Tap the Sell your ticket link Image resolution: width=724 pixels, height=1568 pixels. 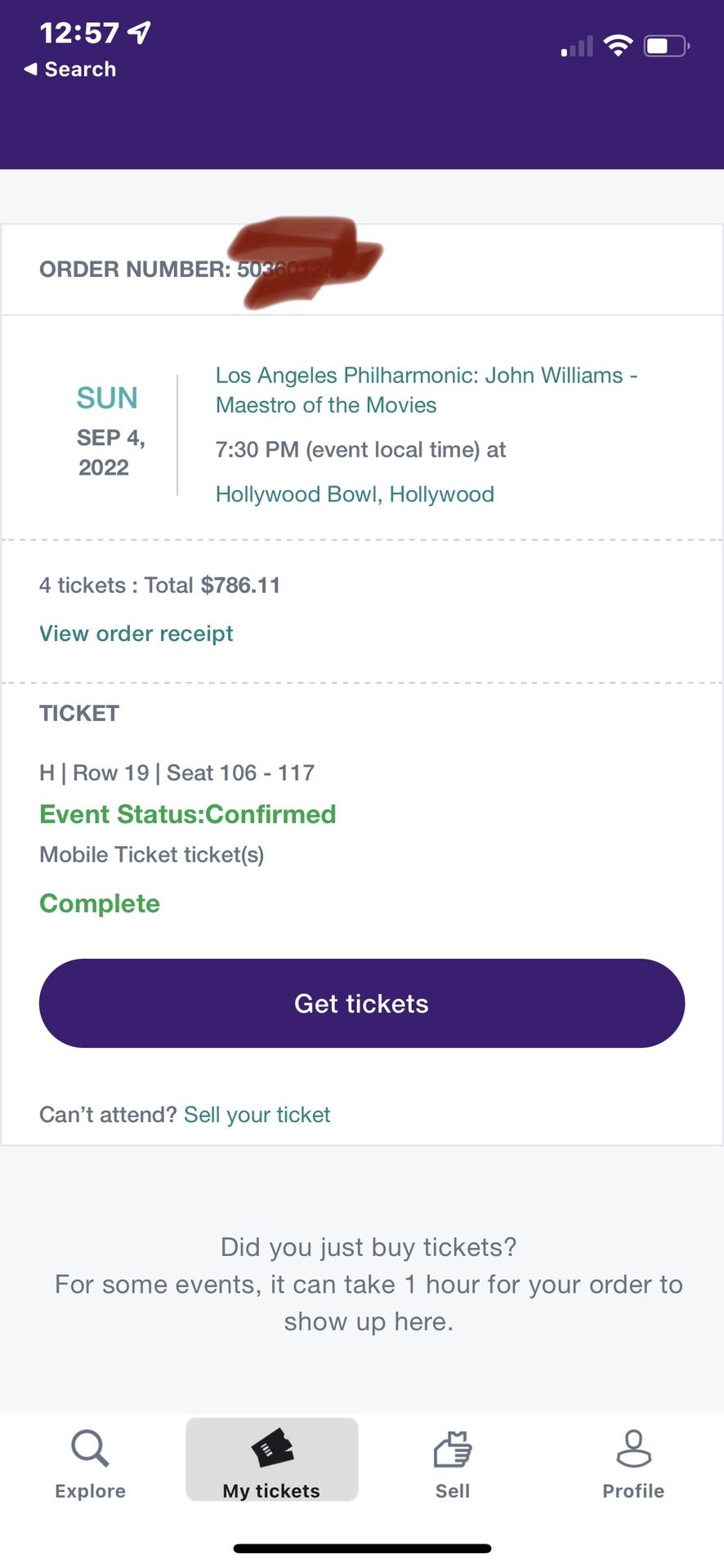[x=257, y=1115]
